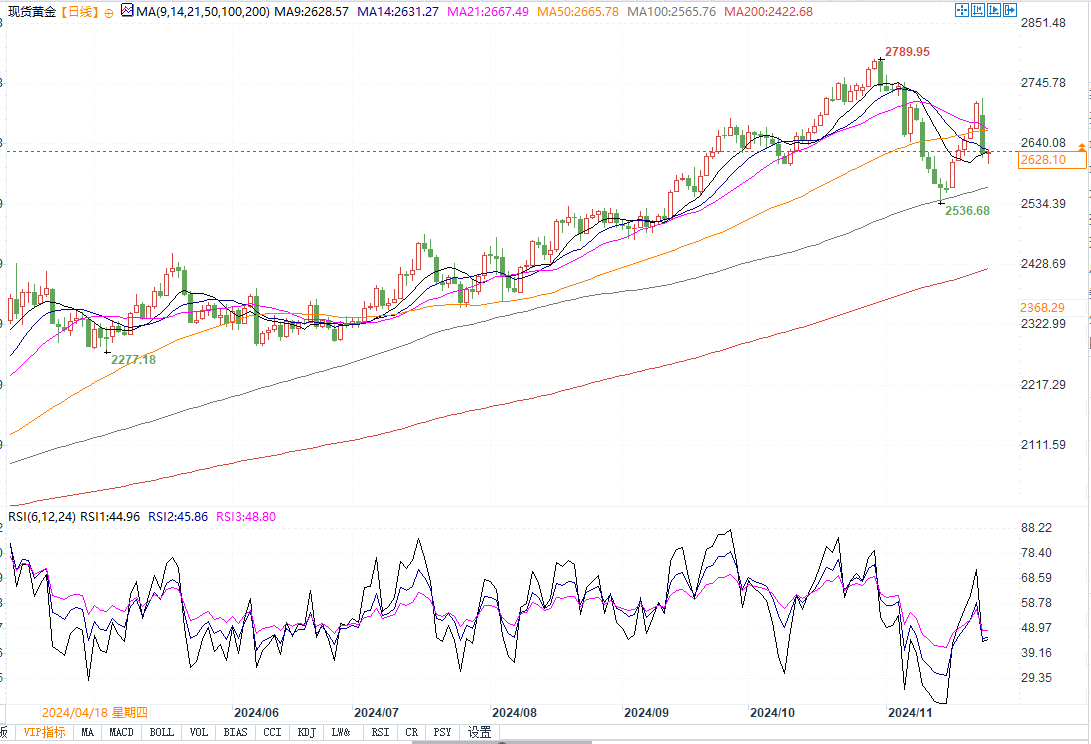Viewport: 1091px width, 744px height.
Task: Show the KDJ indicator tab
Action: [x=303, y=732]
